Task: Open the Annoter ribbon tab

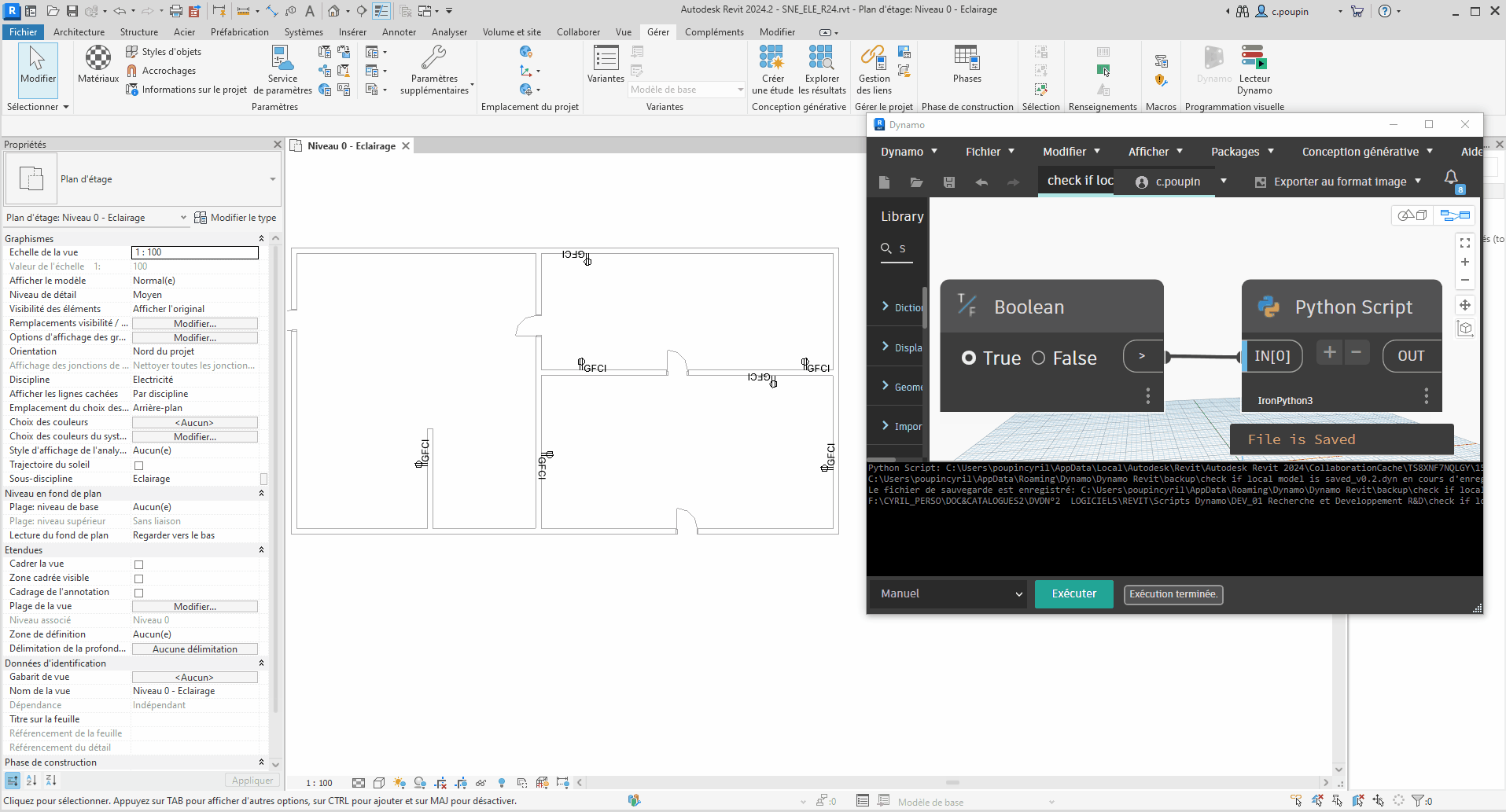Action: pos(399,32)
